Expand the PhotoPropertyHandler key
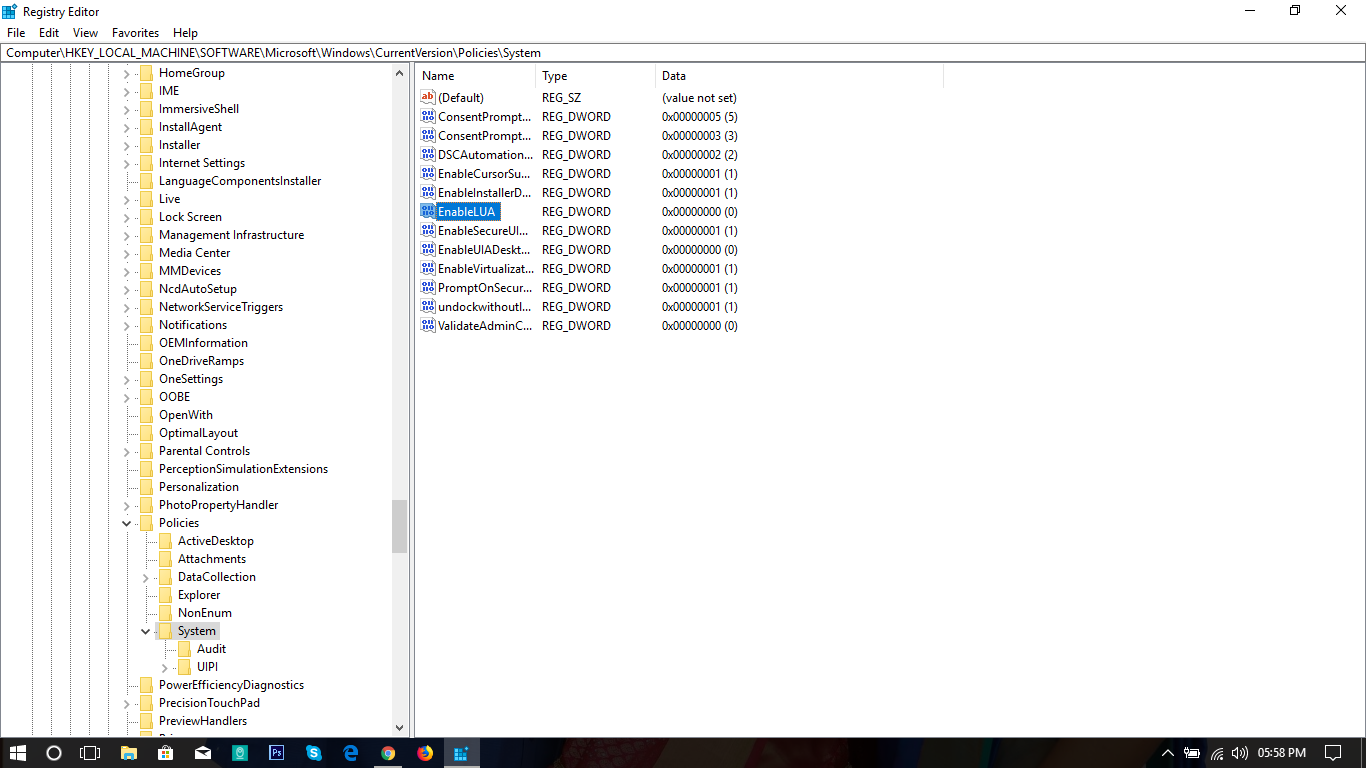1366x768 pixels. [127, 505]
